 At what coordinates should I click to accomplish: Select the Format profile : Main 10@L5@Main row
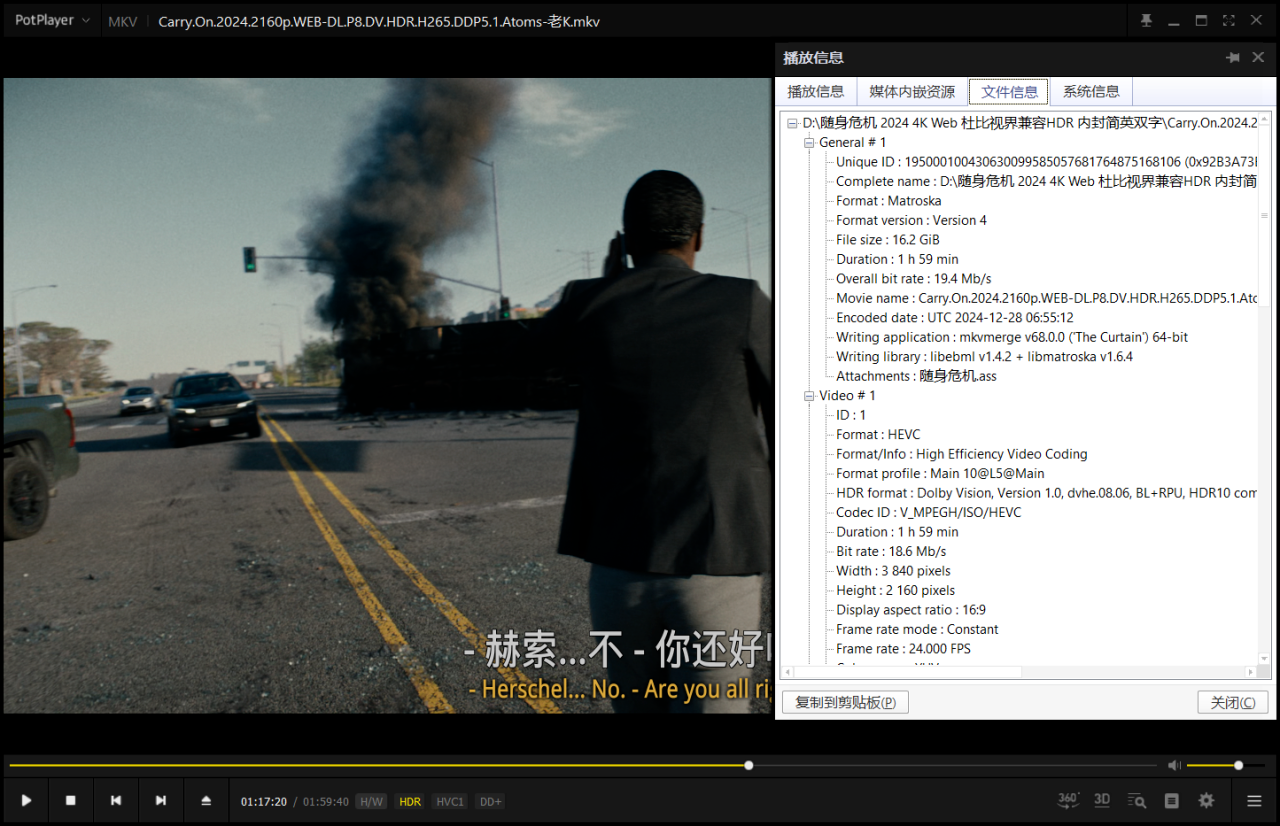tap(940, 474)
